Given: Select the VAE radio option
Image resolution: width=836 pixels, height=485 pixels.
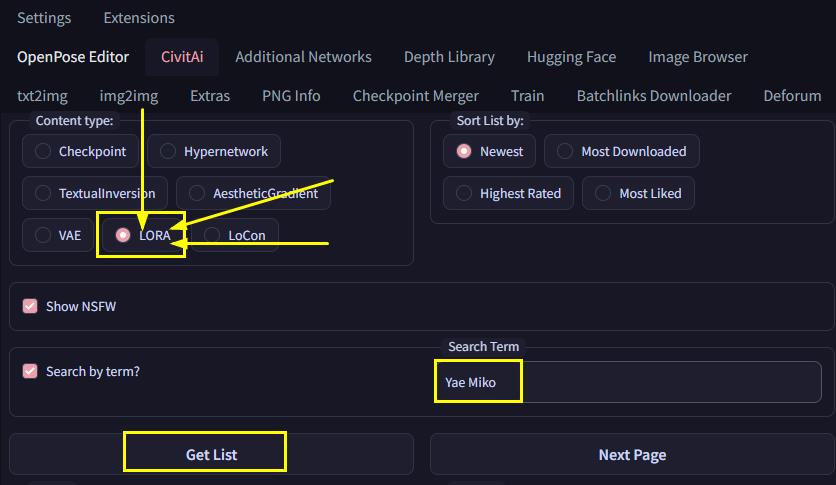Looking at the screenshot, I should (x=58, y=235).
